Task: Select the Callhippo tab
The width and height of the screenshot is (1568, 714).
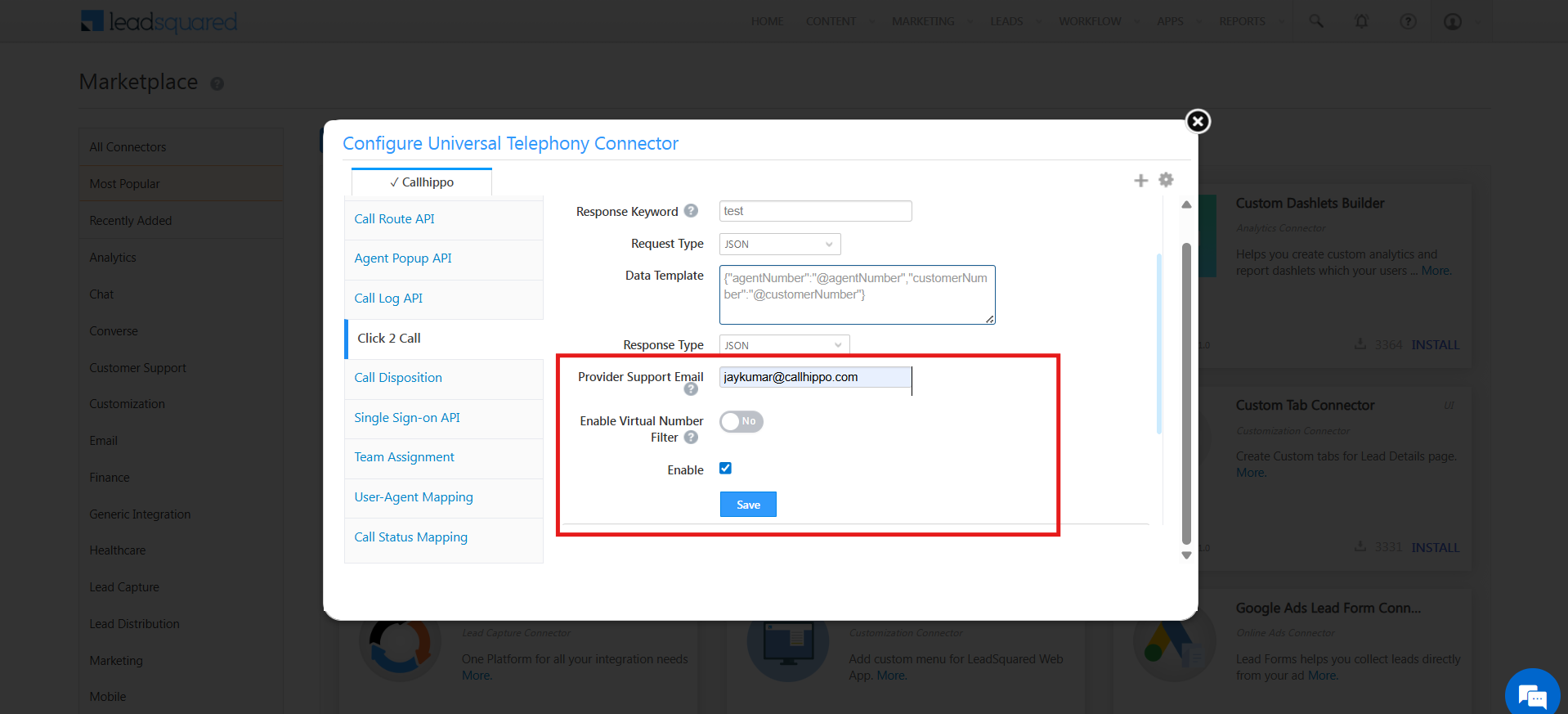Action: [x=422, y=182]
